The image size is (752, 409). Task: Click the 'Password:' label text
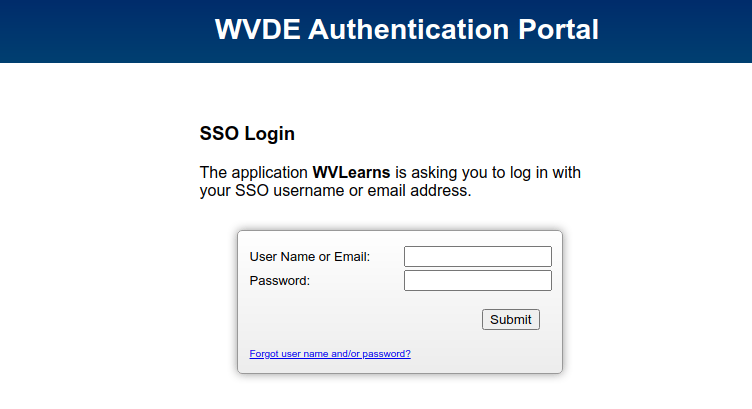coord(280,280)
